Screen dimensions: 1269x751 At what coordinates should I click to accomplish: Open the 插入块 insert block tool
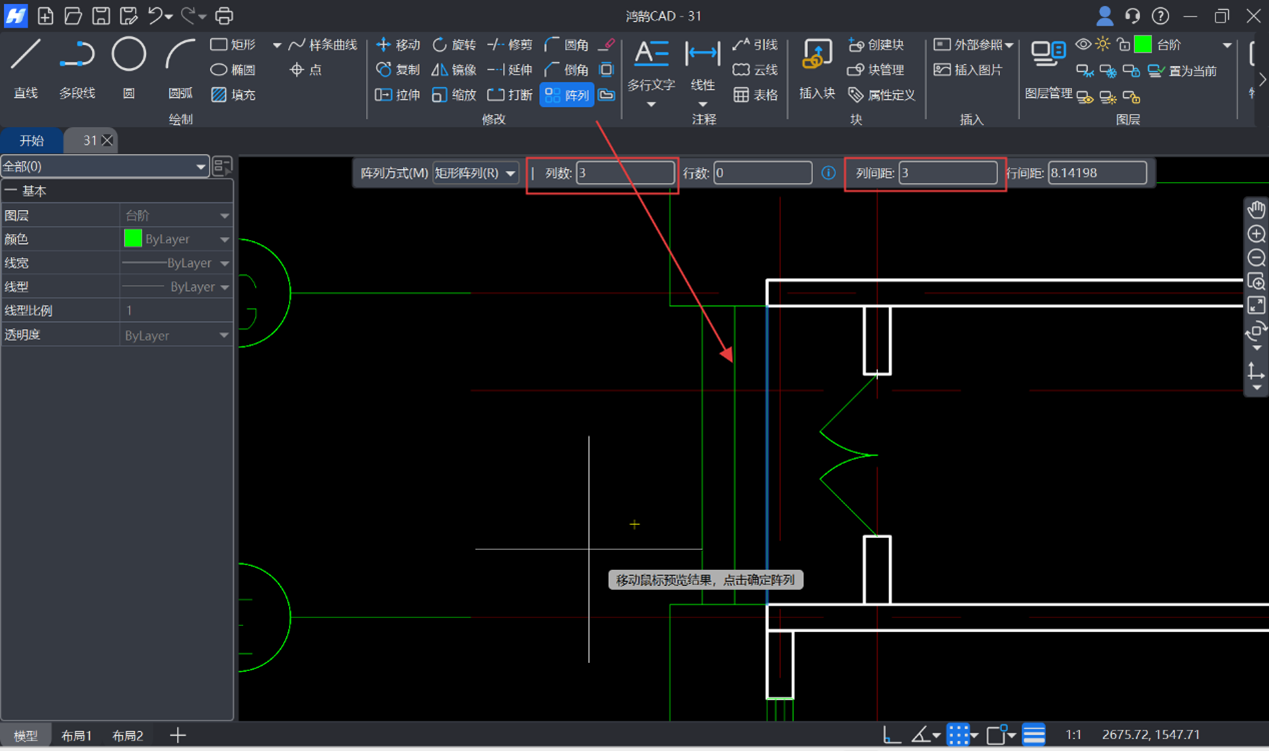[817, 68]
